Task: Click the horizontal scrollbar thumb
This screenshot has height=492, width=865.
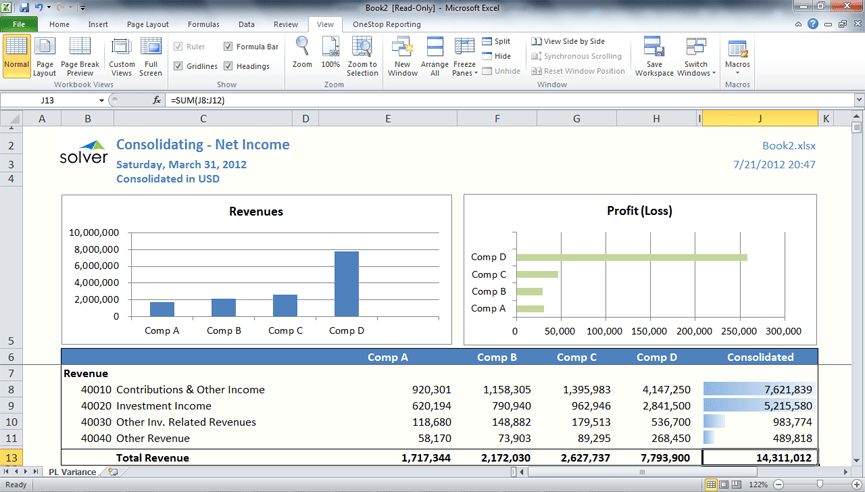Action: [642, 472]
